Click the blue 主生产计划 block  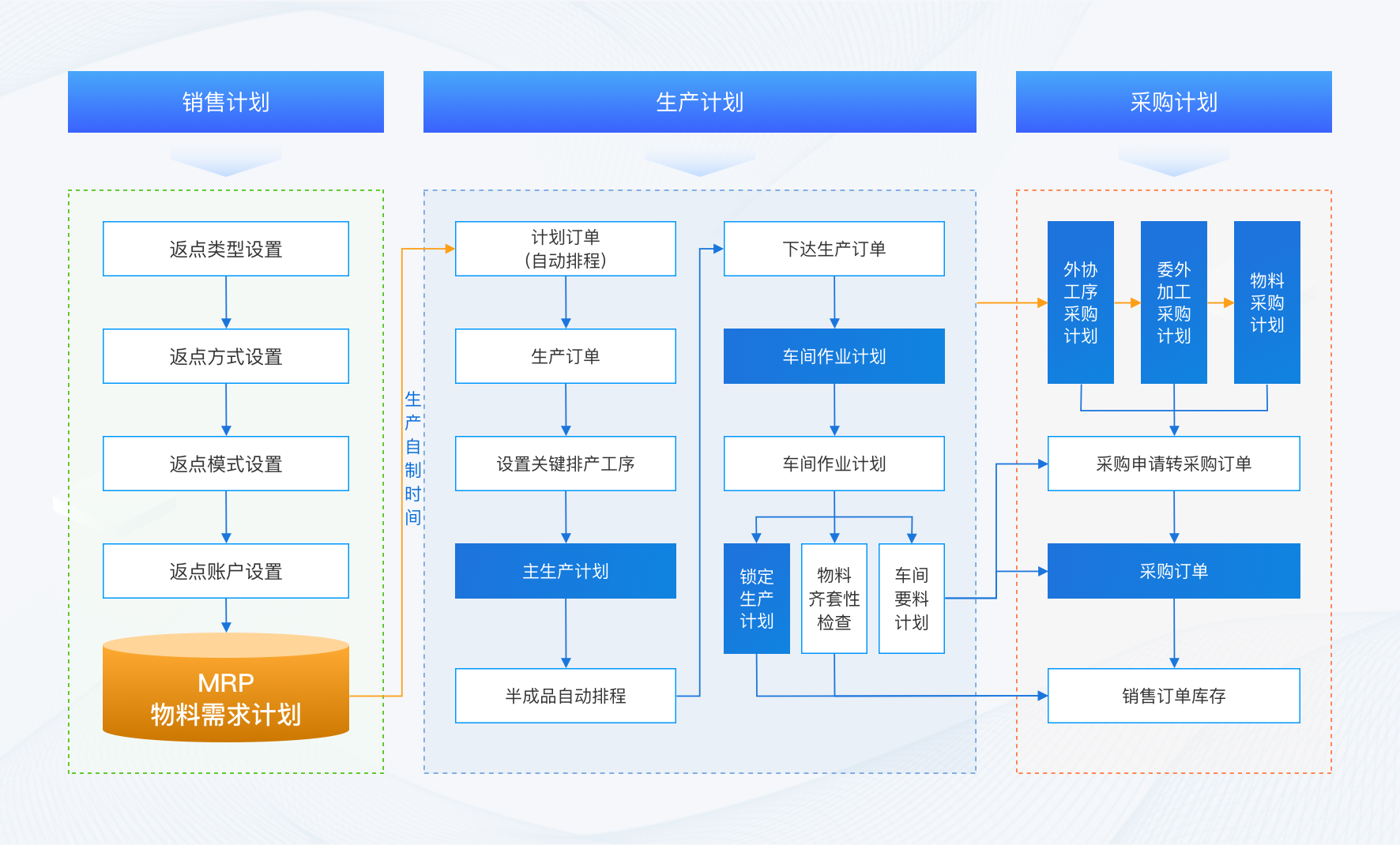(x=566, y=571)
